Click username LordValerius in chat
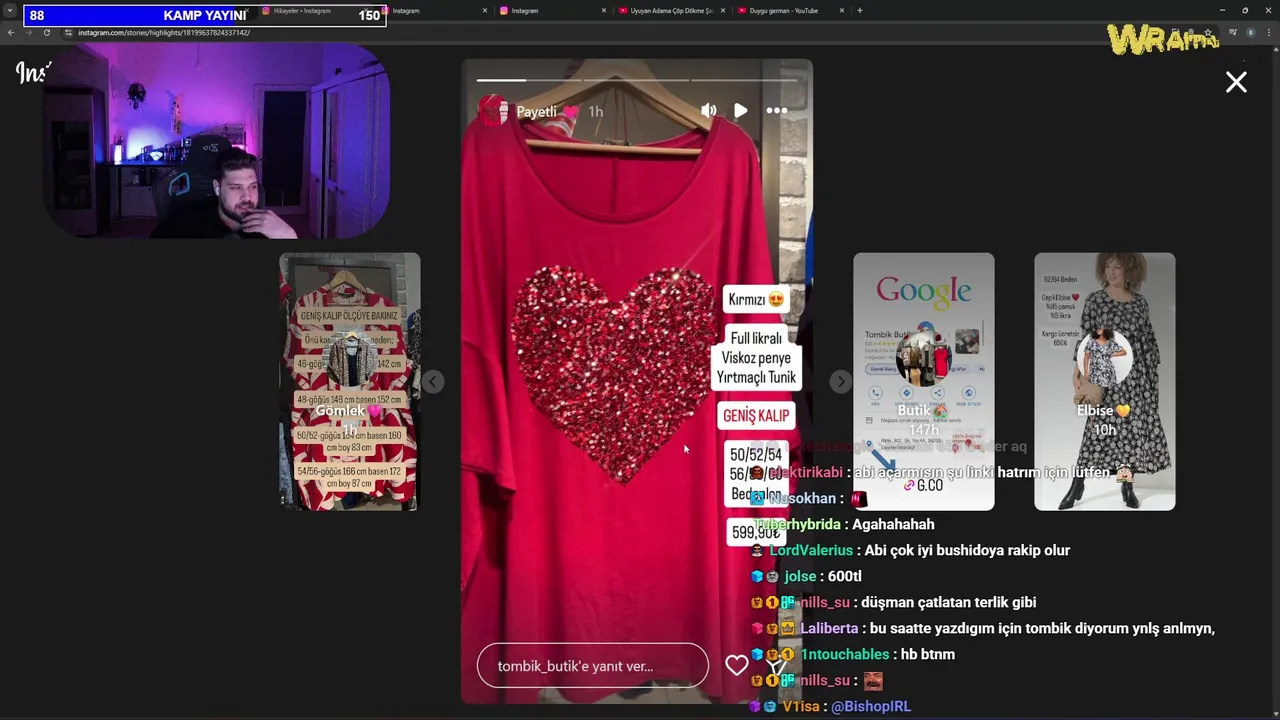Screen dimensions: 1280x720 click(811, 550)
